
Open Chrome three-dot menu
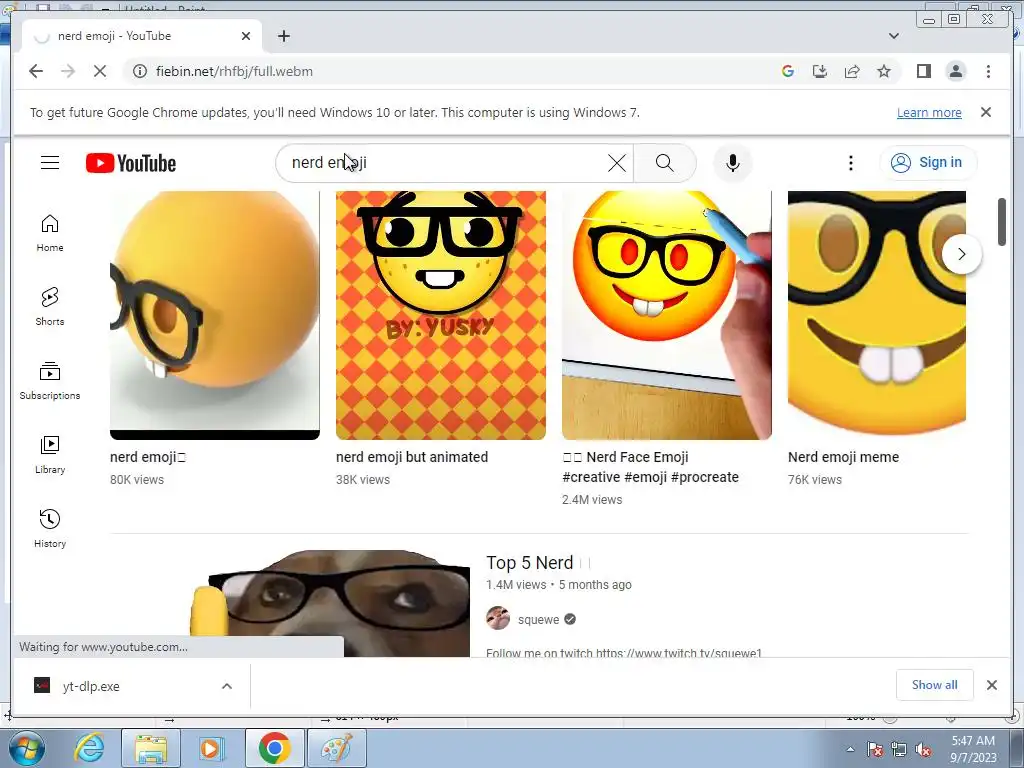point(988,71)
